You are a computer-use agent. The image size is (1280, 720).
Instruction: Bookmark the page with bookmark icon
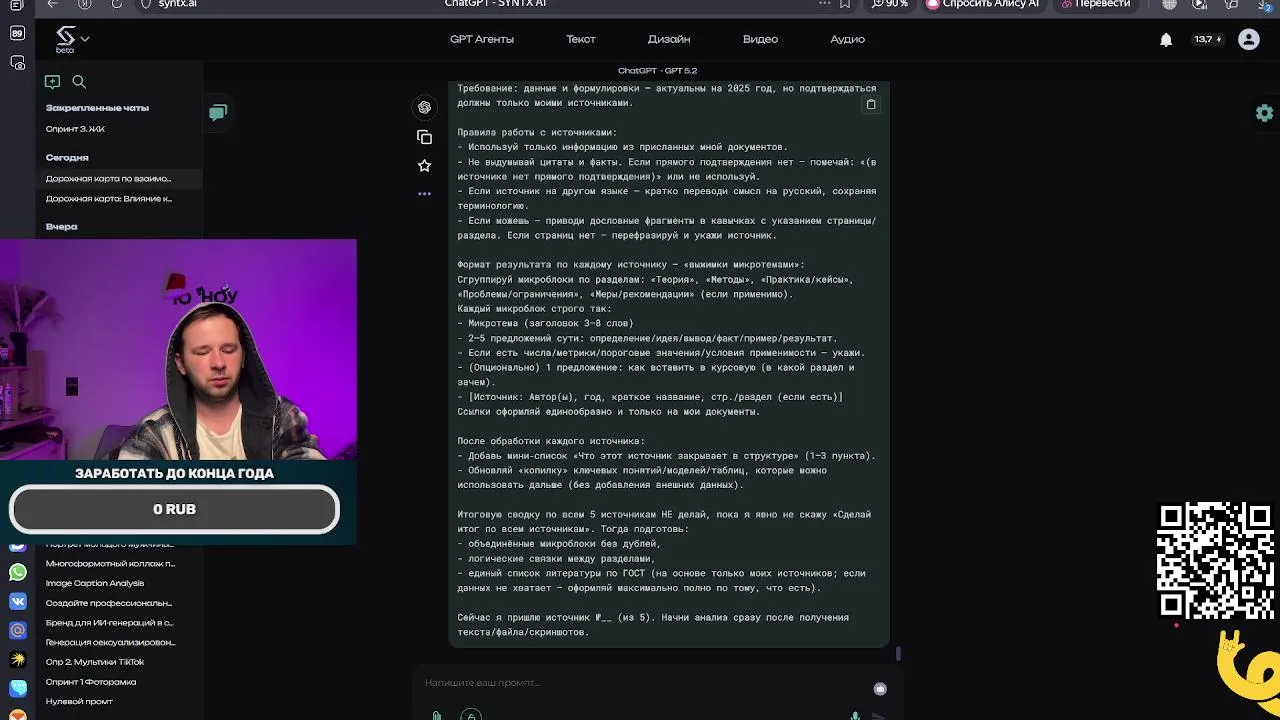(x=846, y=4)
